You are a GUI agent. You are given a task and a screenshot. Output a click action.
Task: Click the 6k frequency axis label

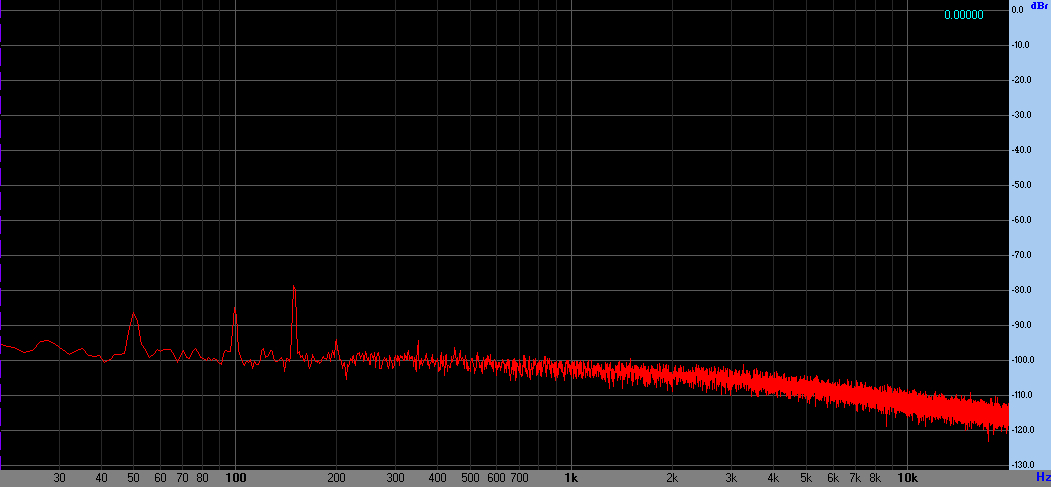[833, 478]
